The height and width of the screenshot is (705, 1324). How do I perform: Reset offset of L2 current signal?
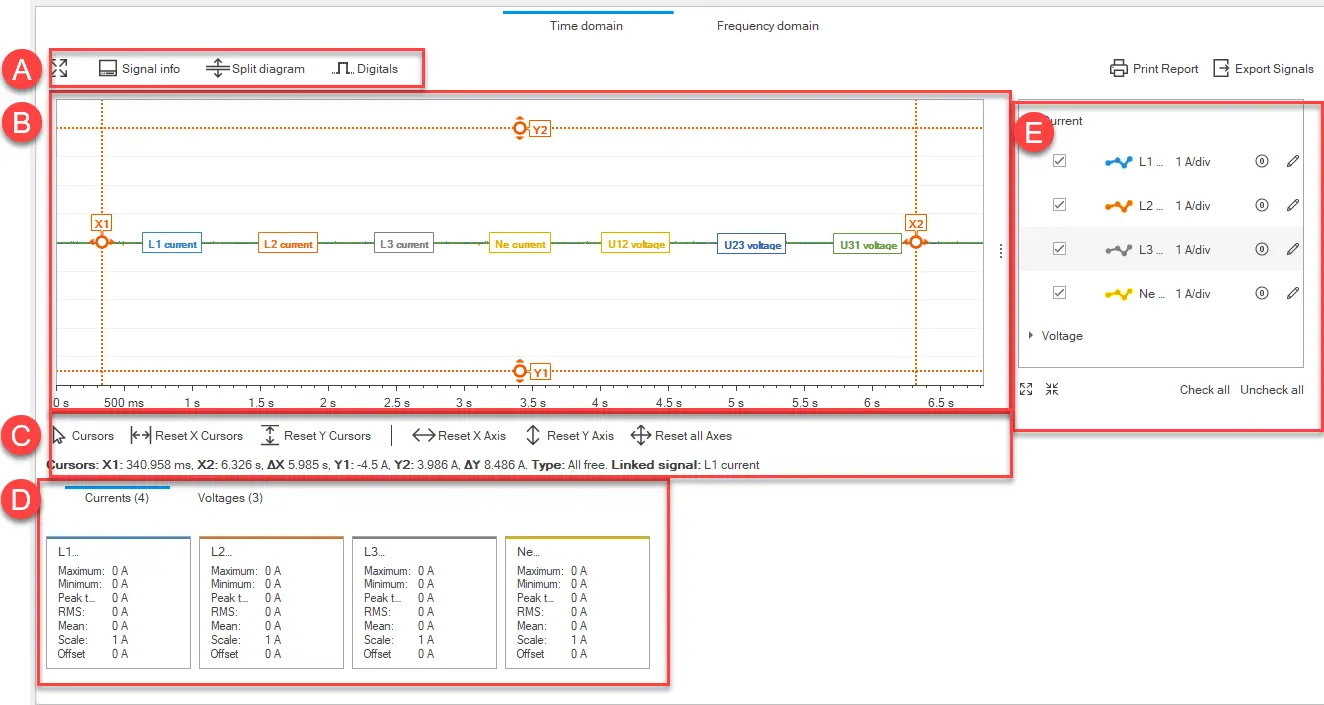point(1262,205)
